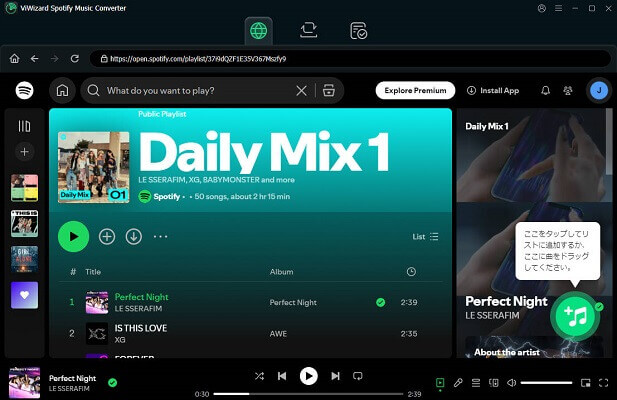This screenshot has height=400, width=617.
Task: Create playlist with the plus icon in sidebar
Action: coord(24,151)
